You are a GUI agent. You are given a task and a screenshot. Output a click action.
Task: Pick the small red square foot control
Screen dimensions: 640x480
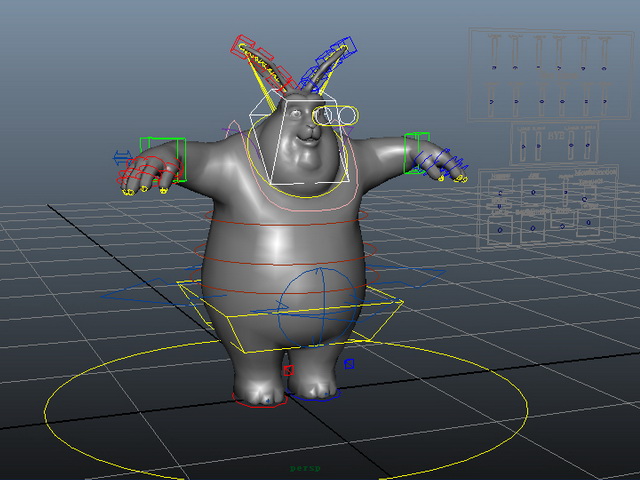tap(289, 370)
